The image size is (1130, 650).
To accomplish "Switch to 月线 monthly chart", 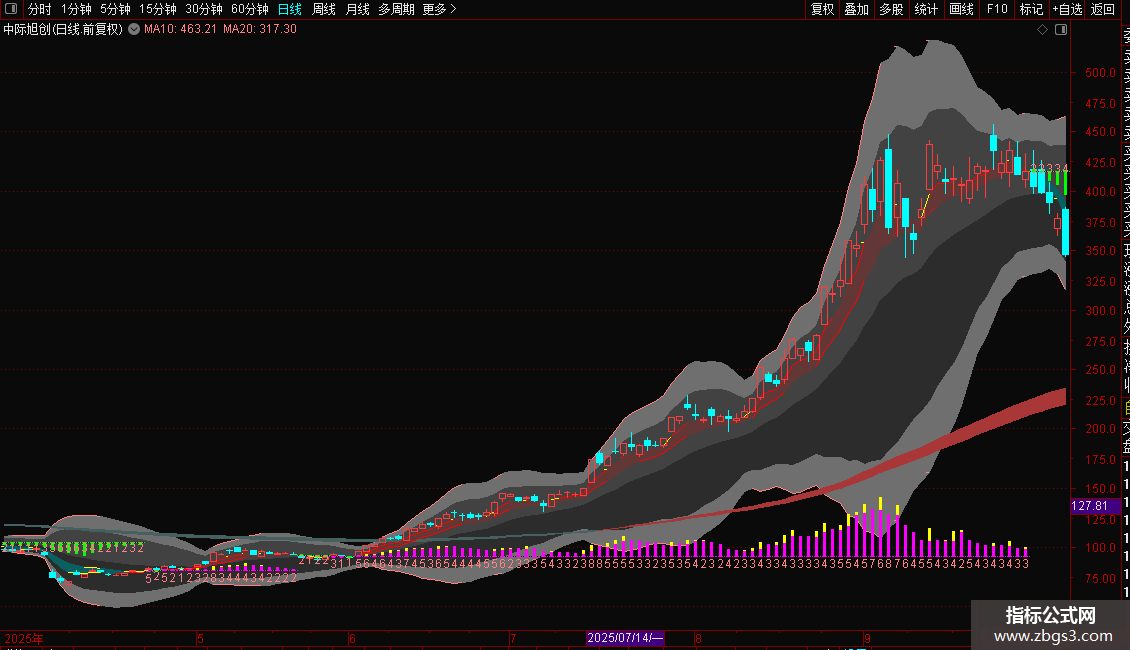I will pyautogui.click(x=357, y=9).
